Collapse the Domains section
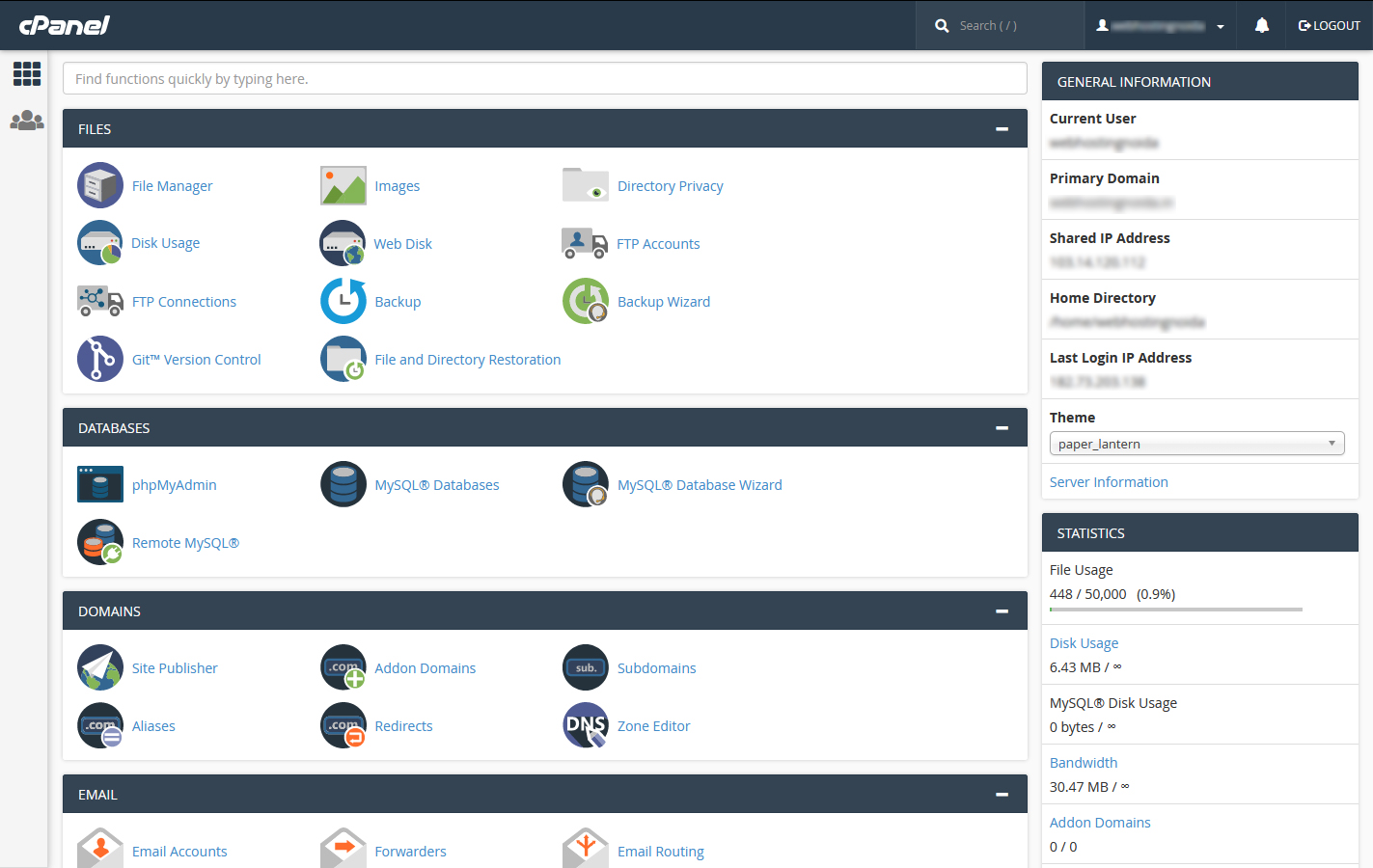The height and width of the screenshot is (868, 1373). pyautogui.click(x=1002, y=611)
